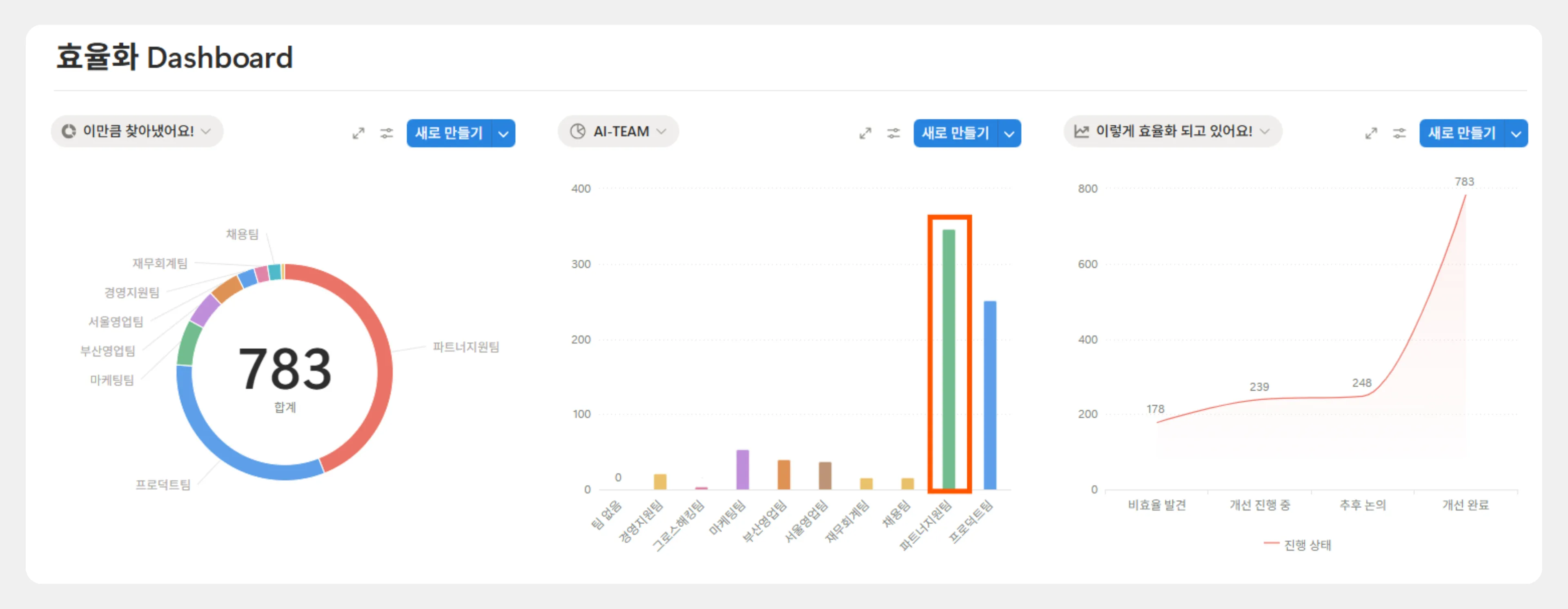This screenshot has height=609, width=1568.
Task: Expand the line chart to fullscreen
Action: [x=1371, y=133]
